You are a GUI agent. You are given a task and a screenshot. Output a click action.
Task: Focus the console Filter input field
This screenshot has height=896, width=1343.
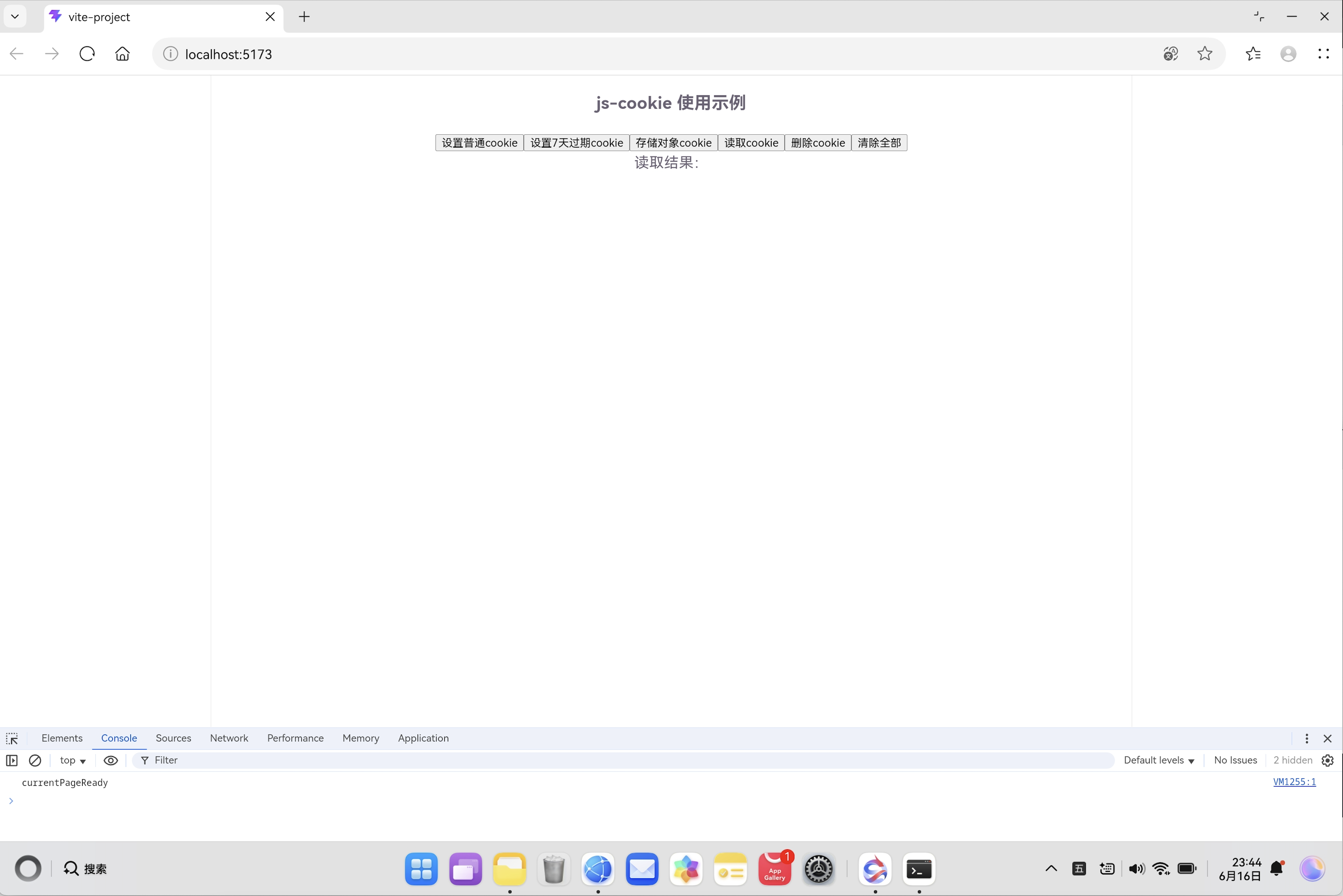tap(623, 760)
